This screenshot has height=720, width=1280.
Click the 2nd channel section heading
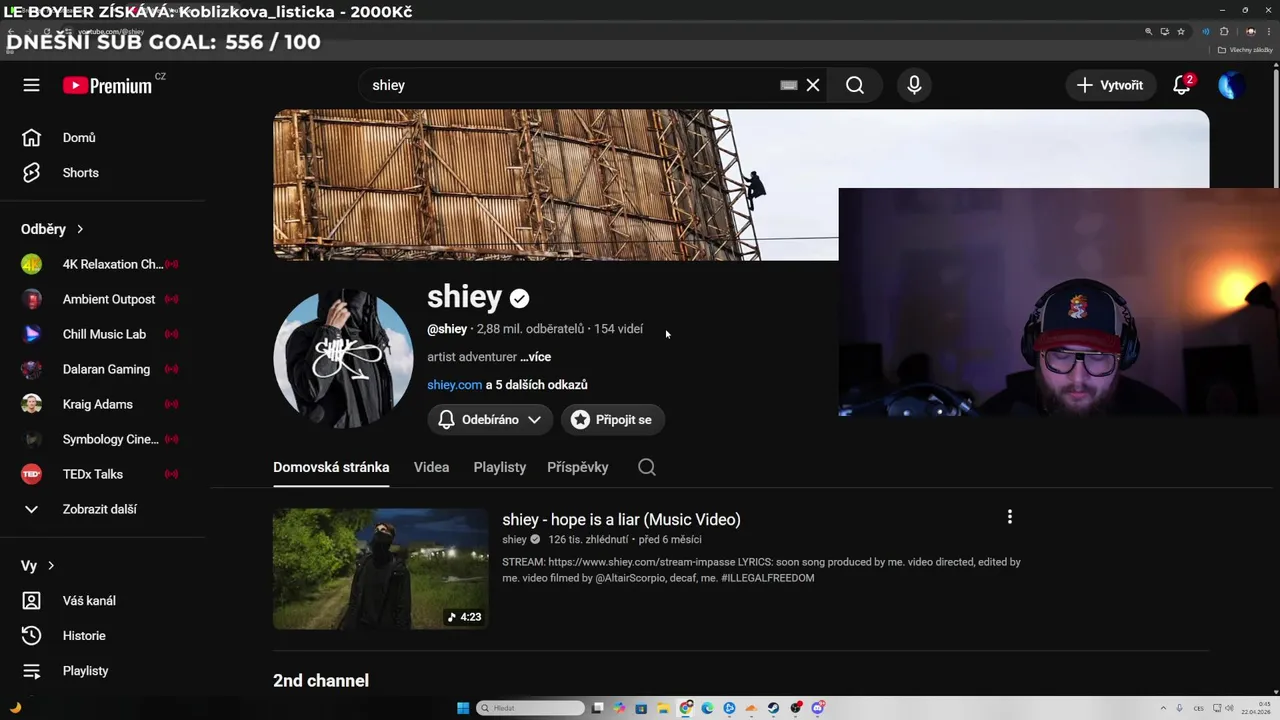321,681
